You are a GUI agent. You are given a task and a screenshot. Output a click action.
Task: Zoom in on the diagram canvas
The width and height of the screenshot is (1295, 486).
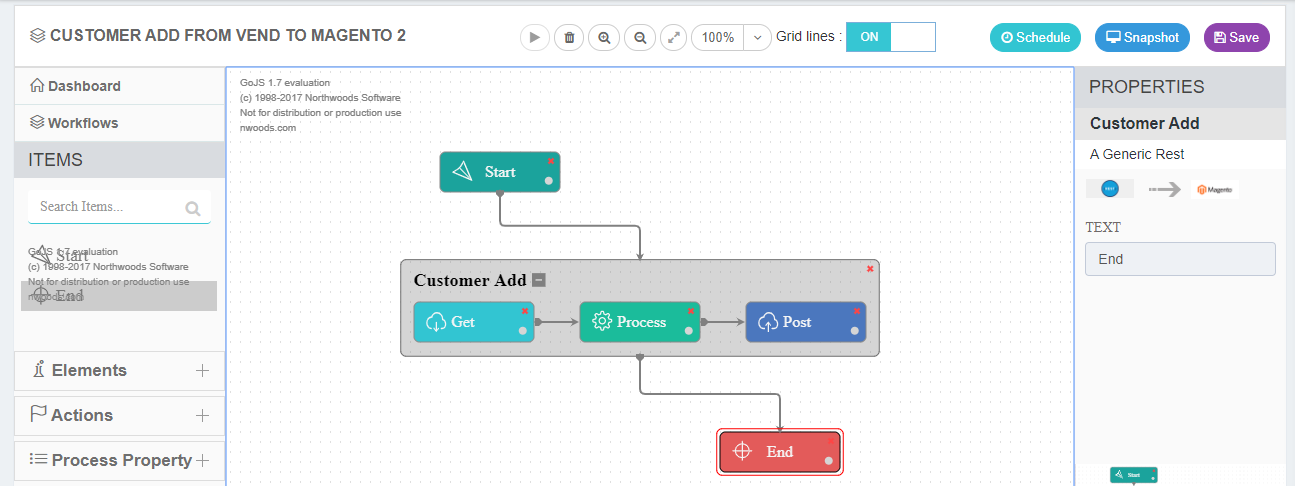click(x=604, y=37)
